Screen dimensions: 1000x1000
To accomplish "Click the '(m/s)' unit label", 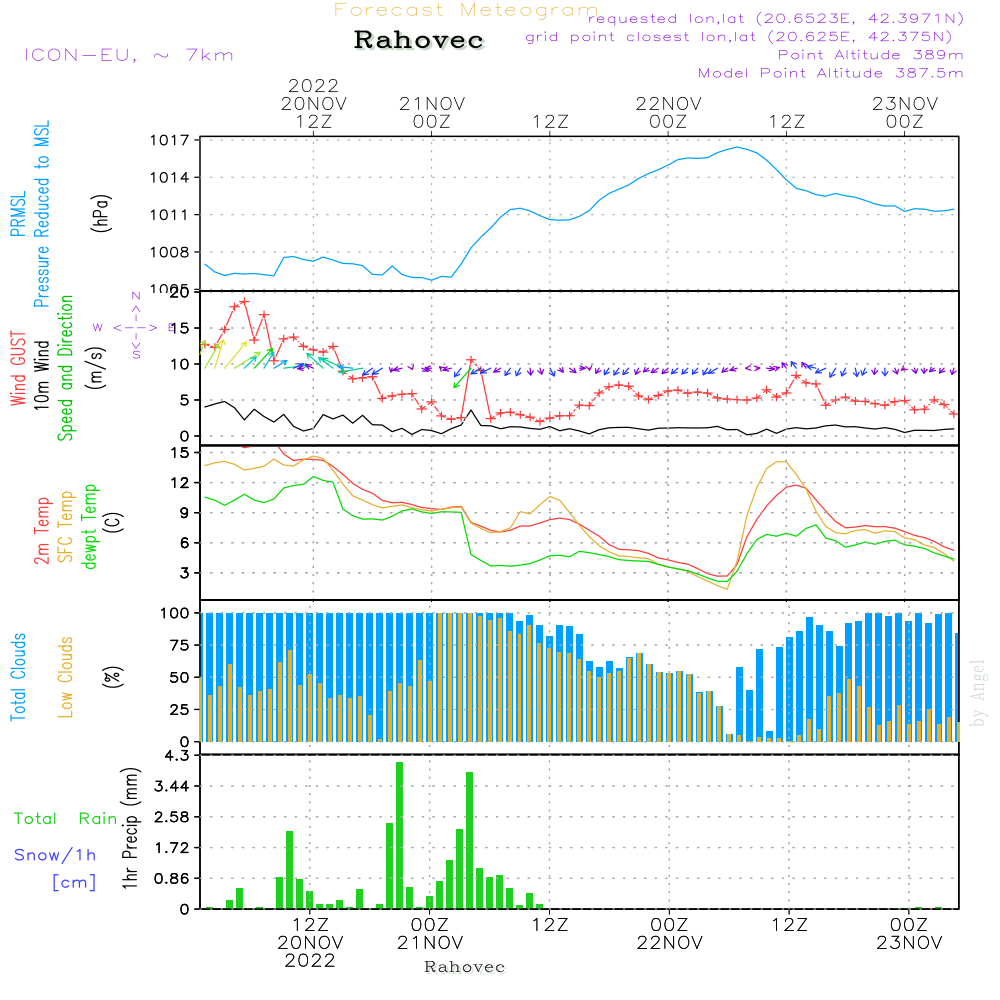I will coord(96,368).
